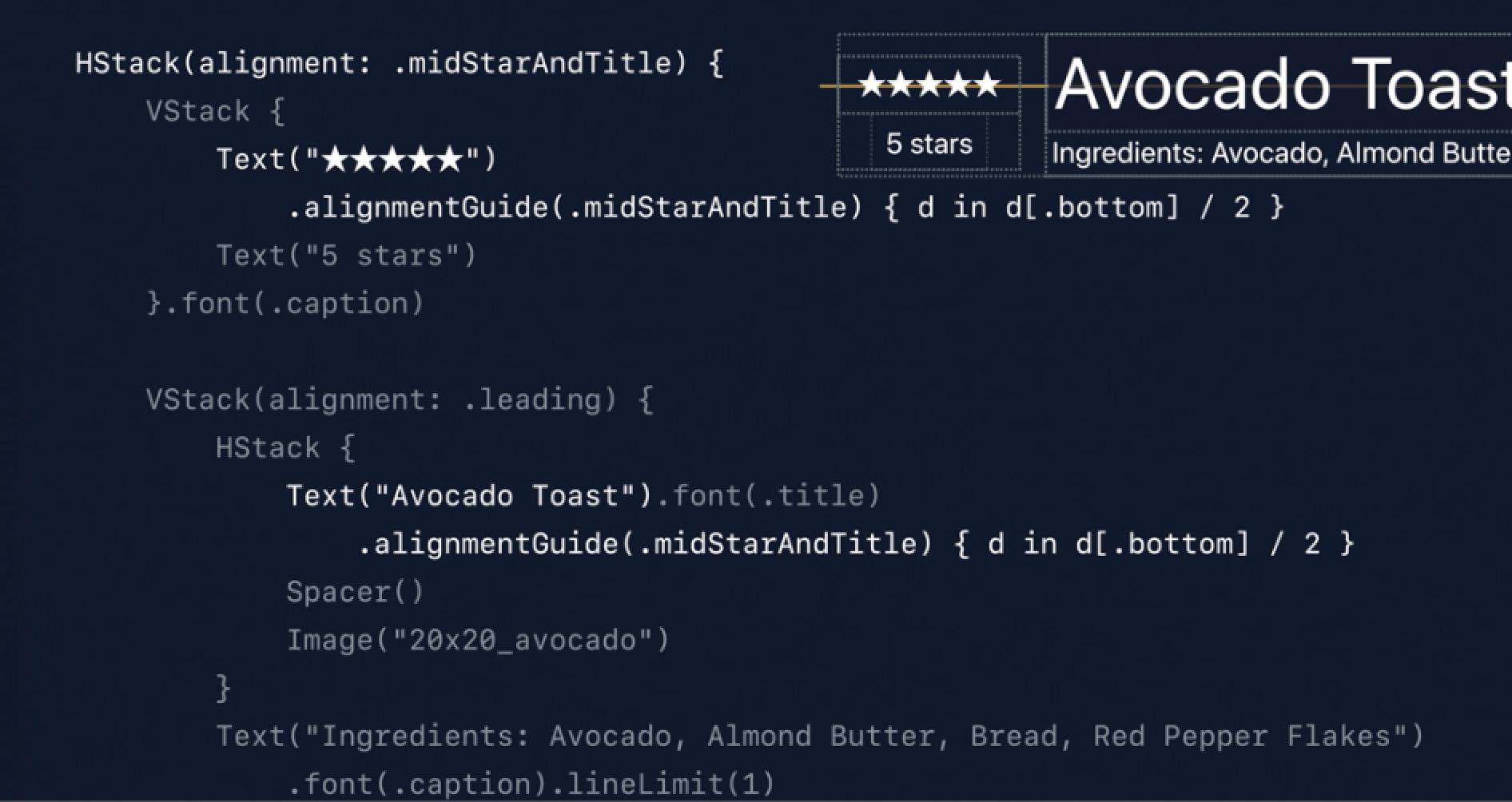This screenshot has width=1512, height=802.
Task: Click the Spacer() code line
Action: [355, 592]
